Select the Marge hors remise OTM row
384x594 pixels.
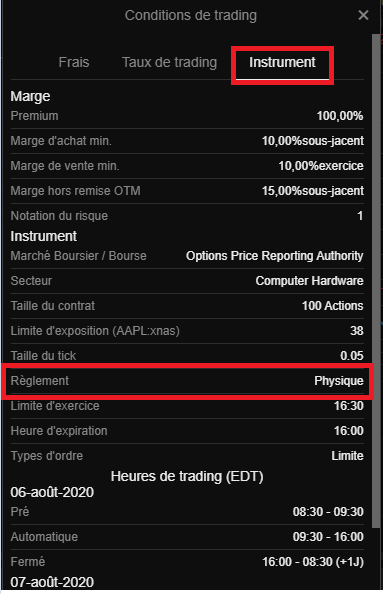coord(187,191)
